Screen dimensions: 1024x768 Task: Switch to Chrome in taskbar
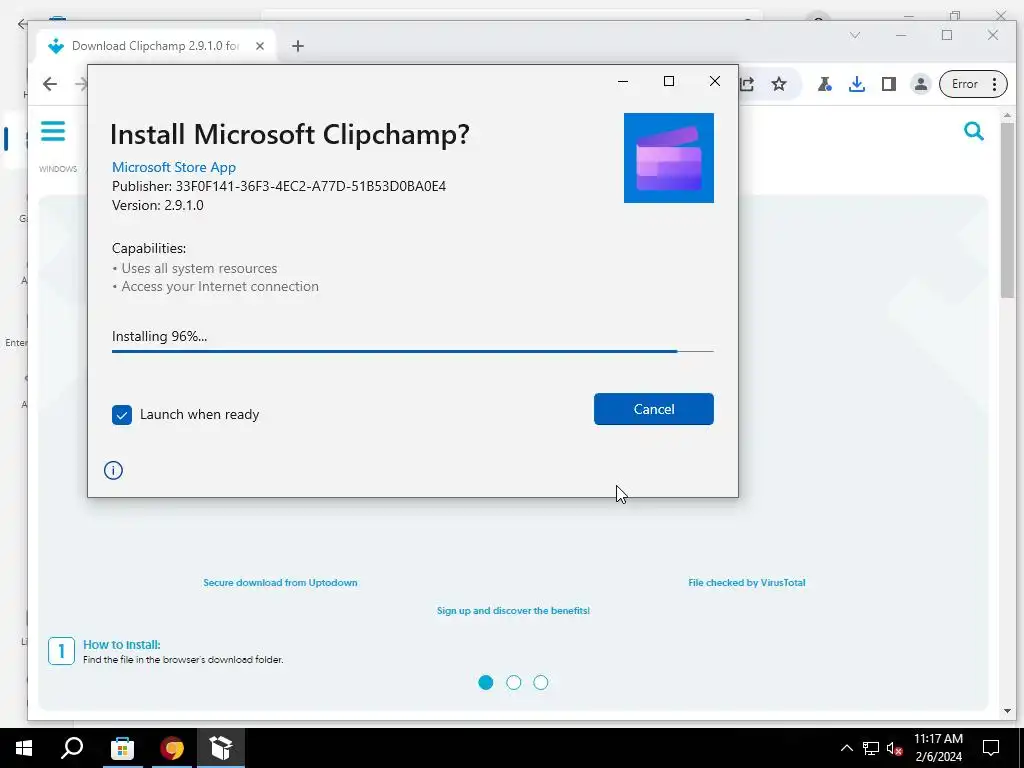tap(172, 748)
